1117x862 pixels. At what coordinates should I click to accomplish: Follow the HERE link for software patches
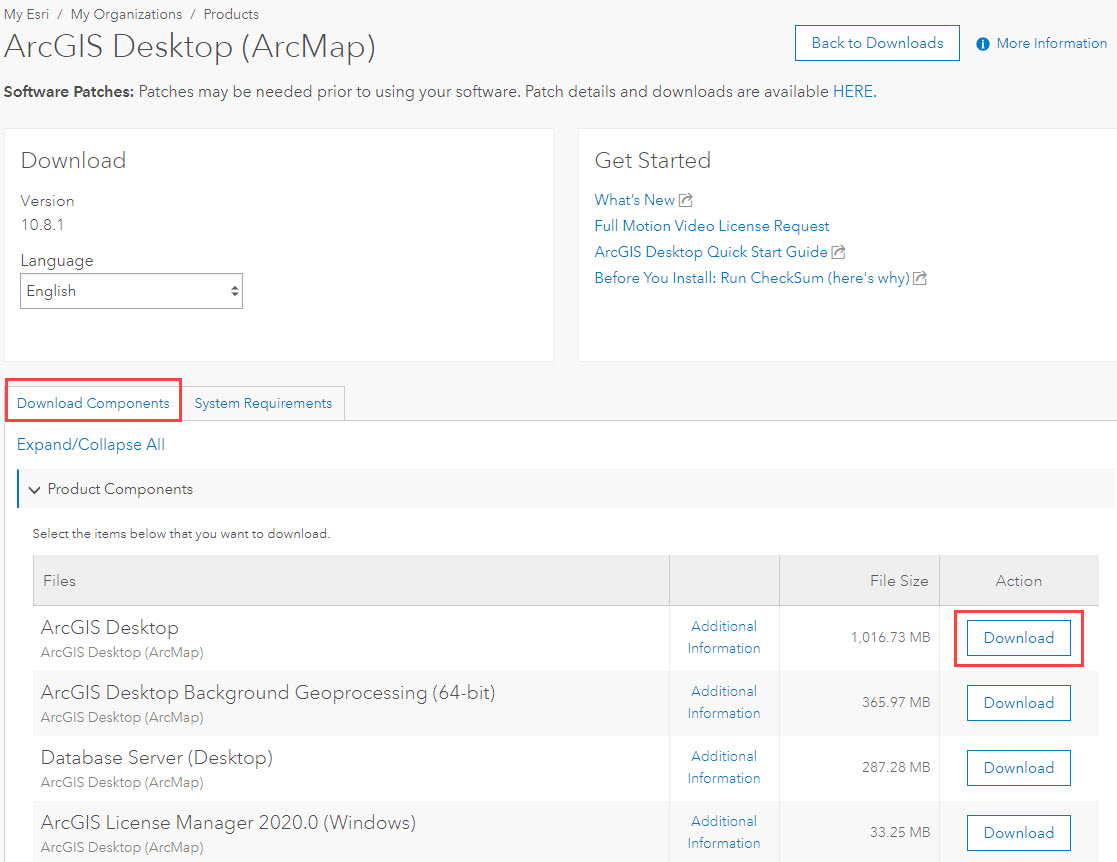(853, 92)
